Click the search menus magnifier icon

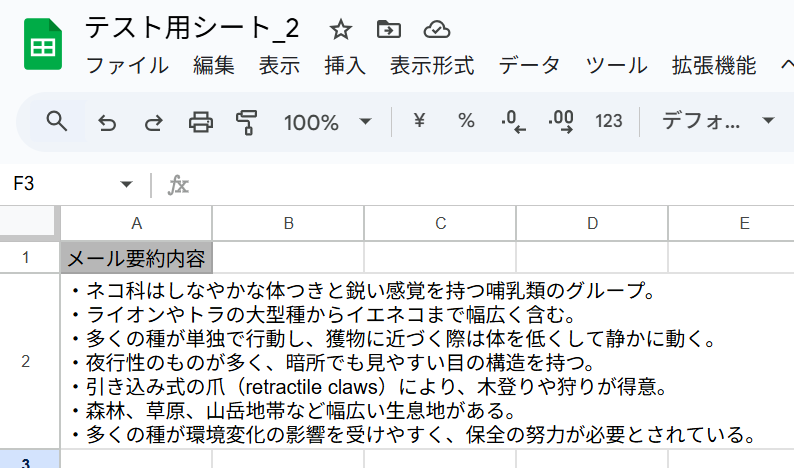coord(56,122)
